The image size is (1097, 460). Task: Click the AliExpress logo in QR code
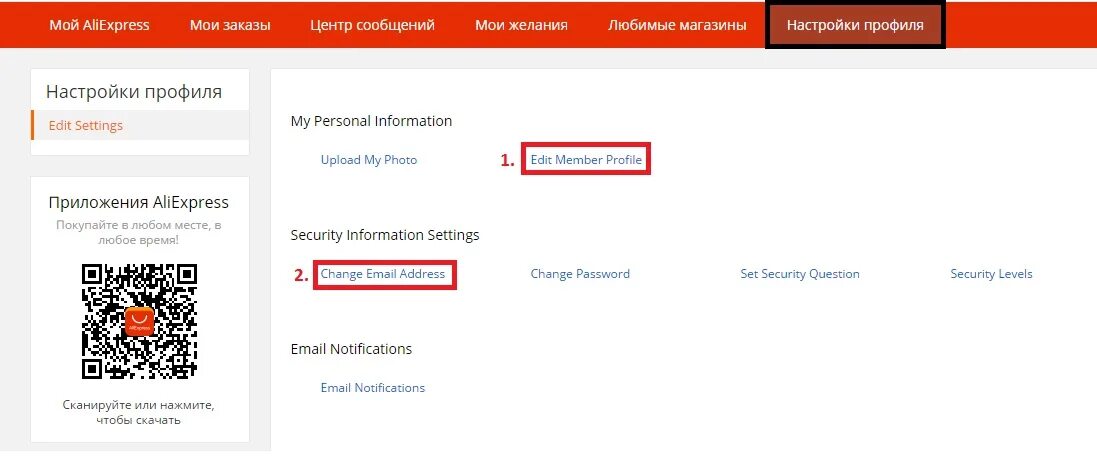pos(139,321)
